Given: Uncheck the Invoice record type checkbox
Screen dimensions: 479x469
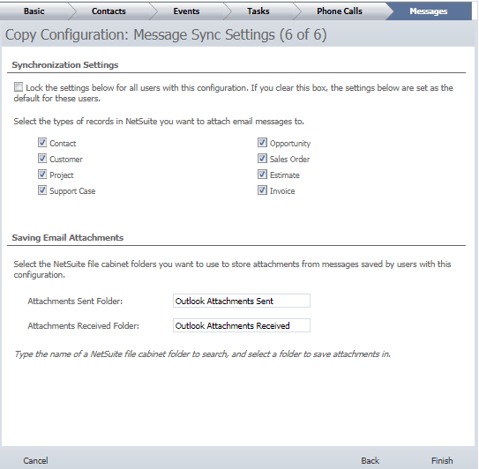Looking at the screenshot, I should click(x=262, y=190).
